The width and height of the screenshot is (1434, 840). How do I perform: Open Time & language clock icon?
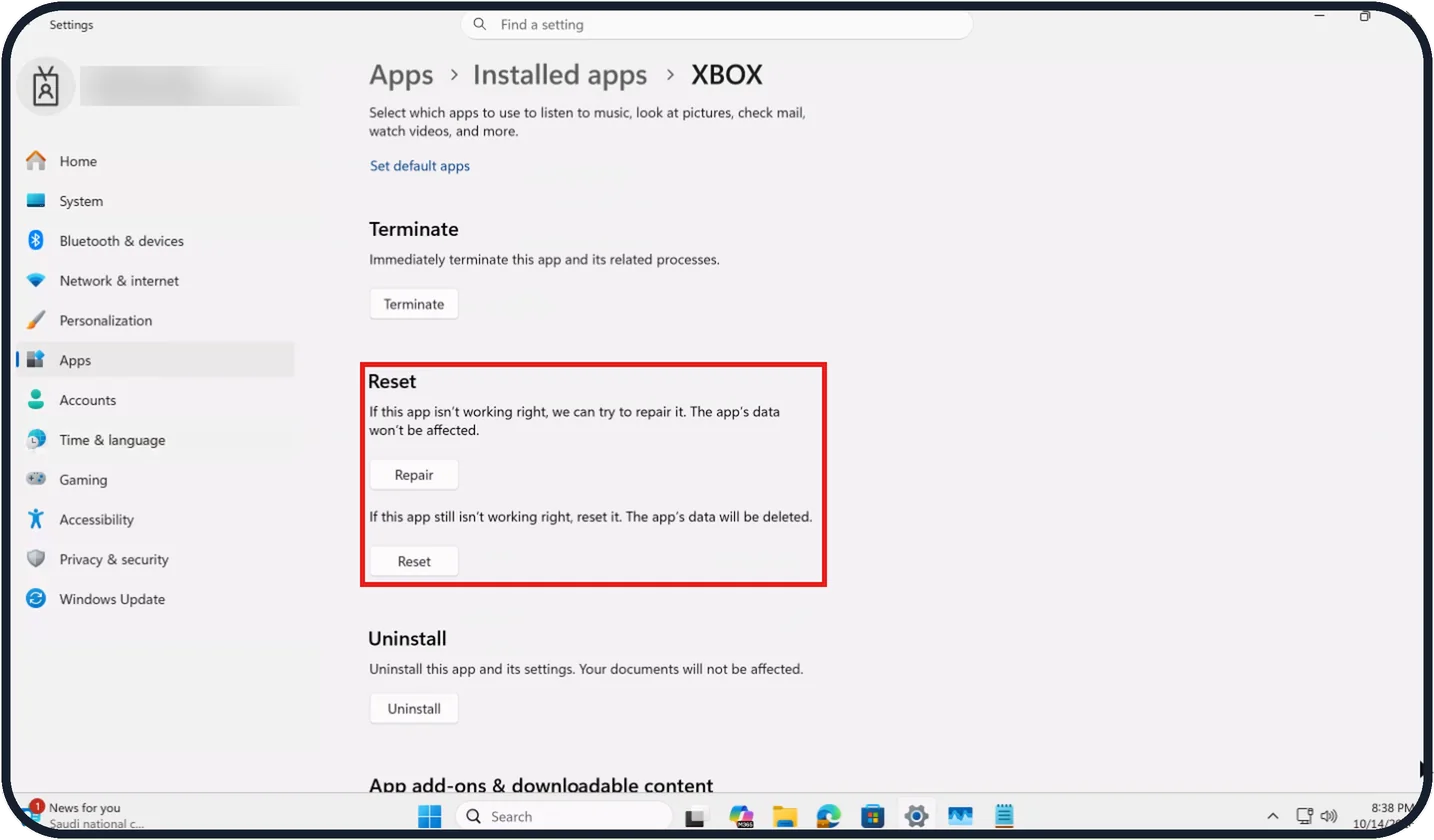pos(36,440)
